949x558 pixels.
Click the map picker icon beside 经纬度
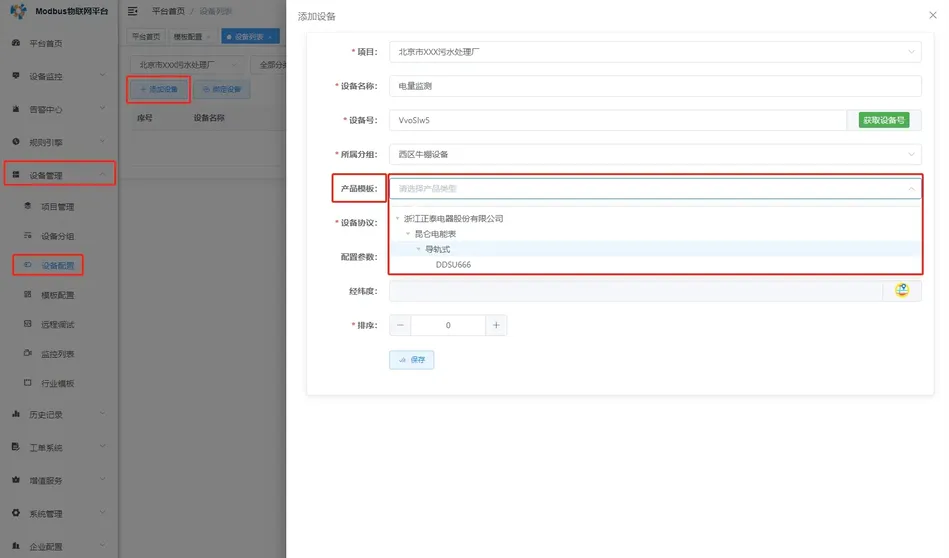[x=902, y=291]
